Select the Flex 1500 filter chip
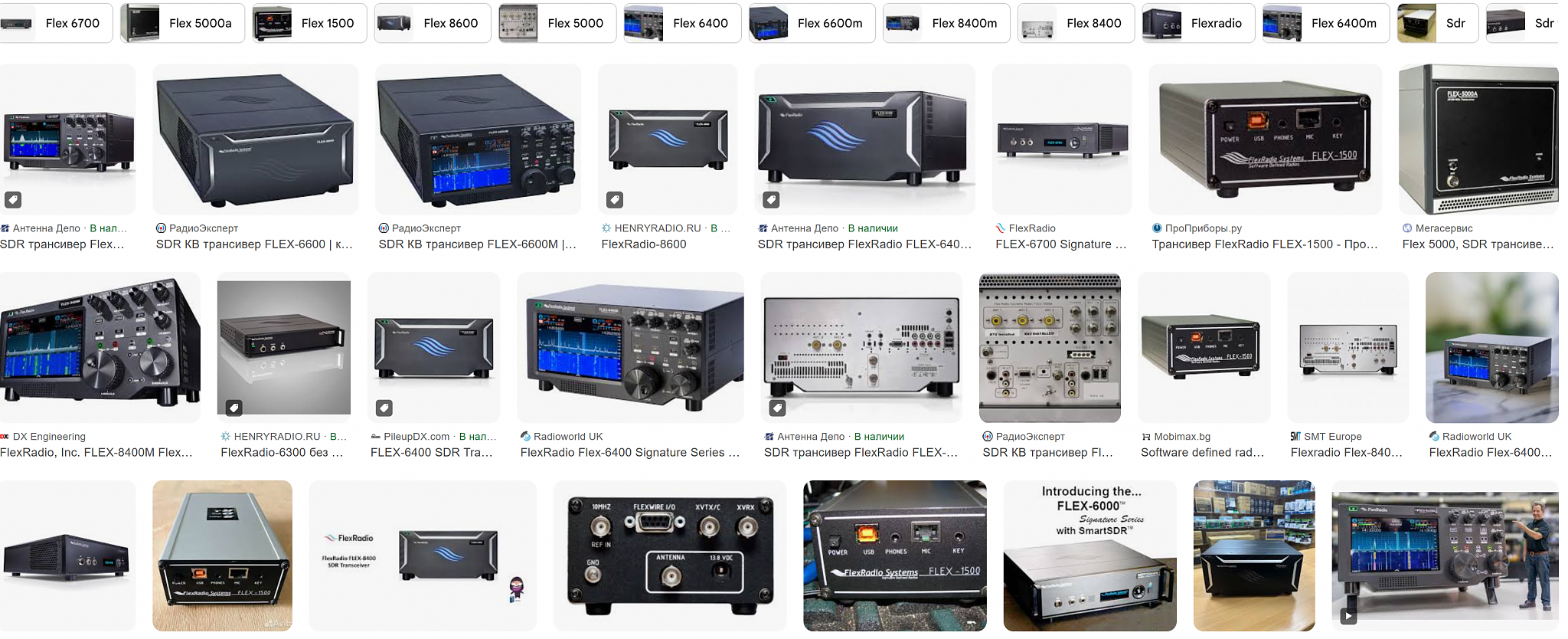This screenshot has height=639, width=1568. coord(310,23)
